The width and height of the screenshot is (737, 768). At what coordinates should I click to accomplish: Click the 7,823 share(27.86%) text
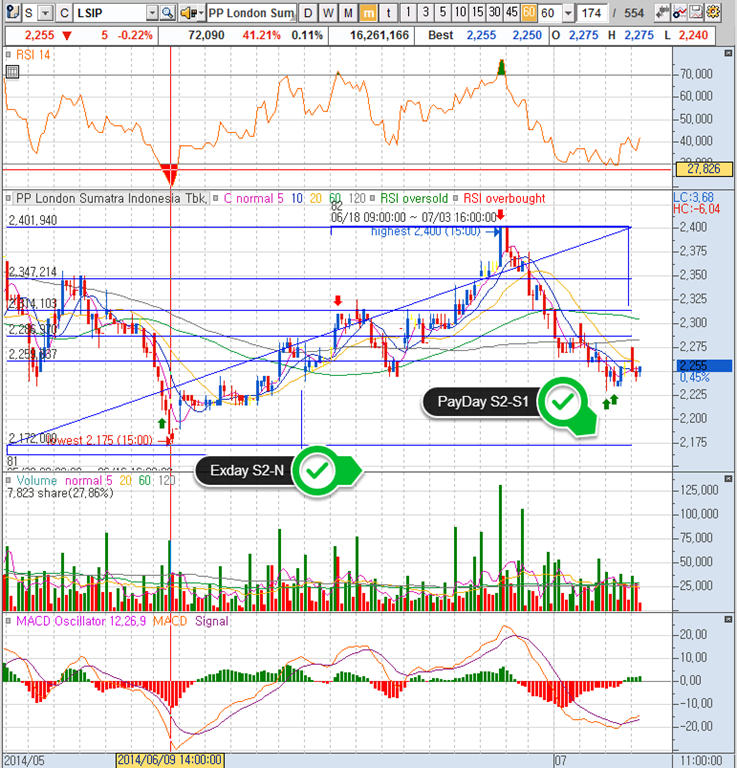click(x=60, y=493)
